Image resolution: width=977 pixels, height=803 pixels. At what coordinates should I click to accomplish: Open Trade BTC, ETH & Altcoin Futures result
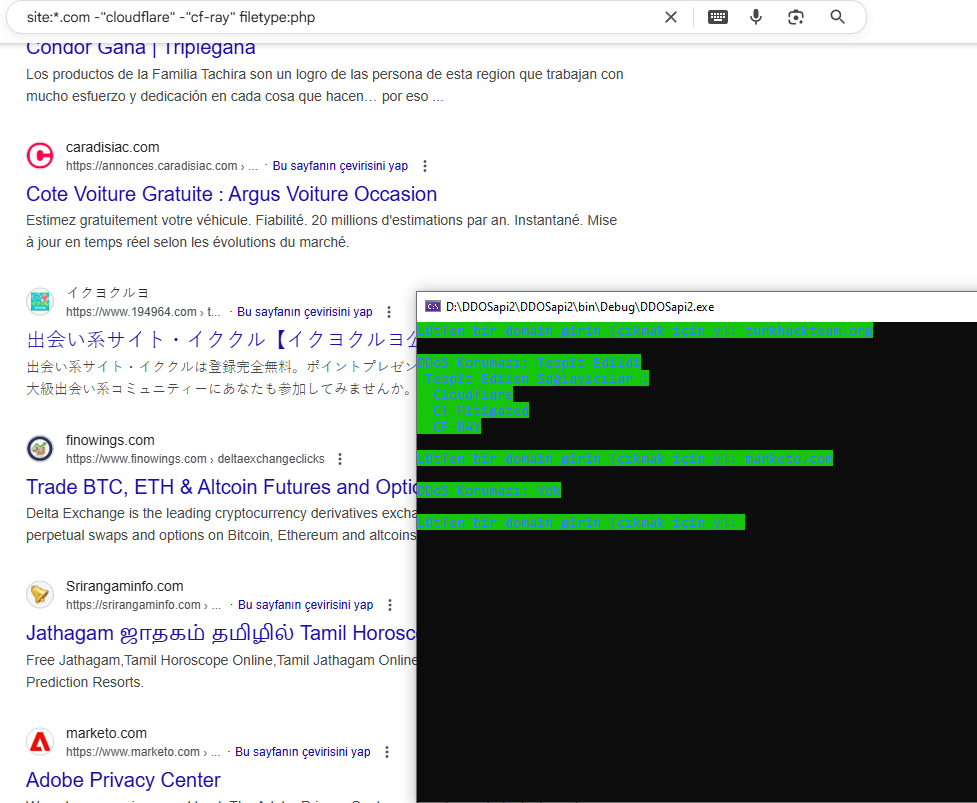(x=221, y=487)
